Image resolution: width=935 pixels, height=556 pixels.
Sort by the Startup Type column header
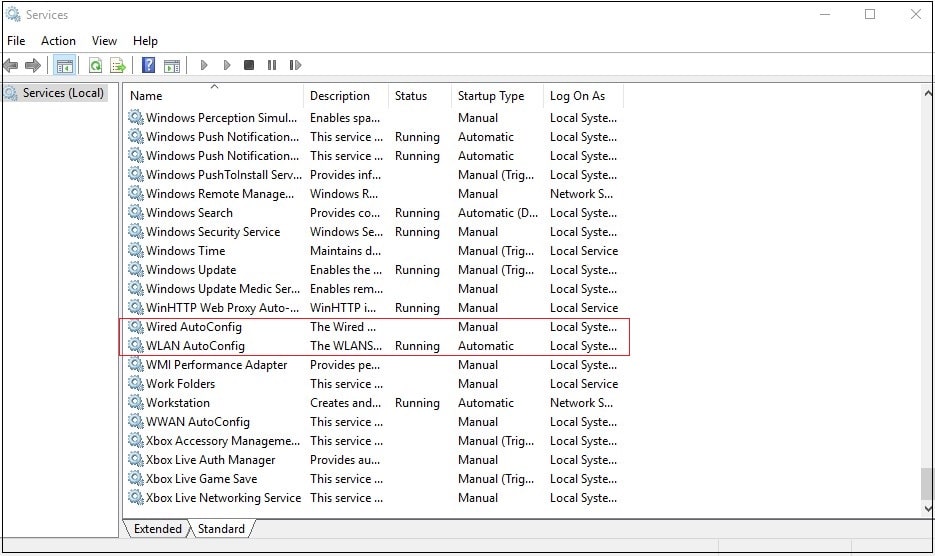click(497, 95)
